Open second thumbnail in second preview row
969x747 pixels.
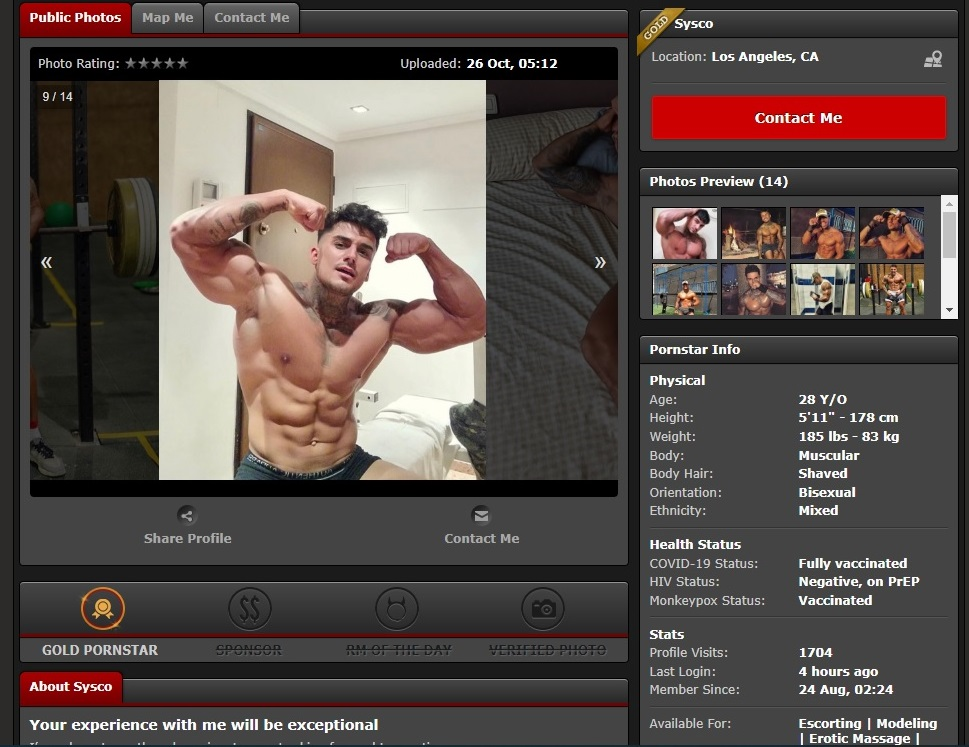coord(753,289)
